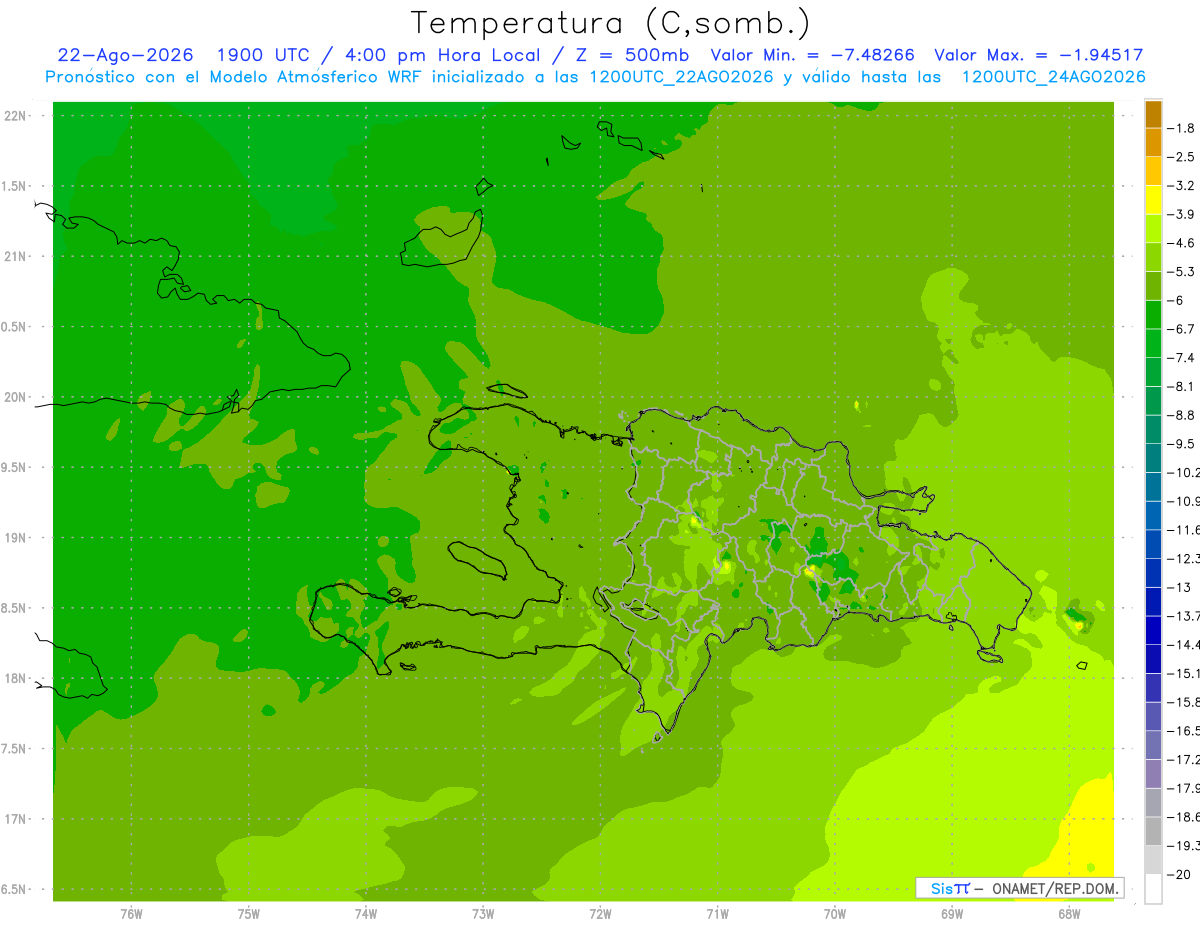The image size is (1200, 927).
Task: Click the '-15.1' colorbar label
Action: pyautogui.click(x=1184, y=674)
